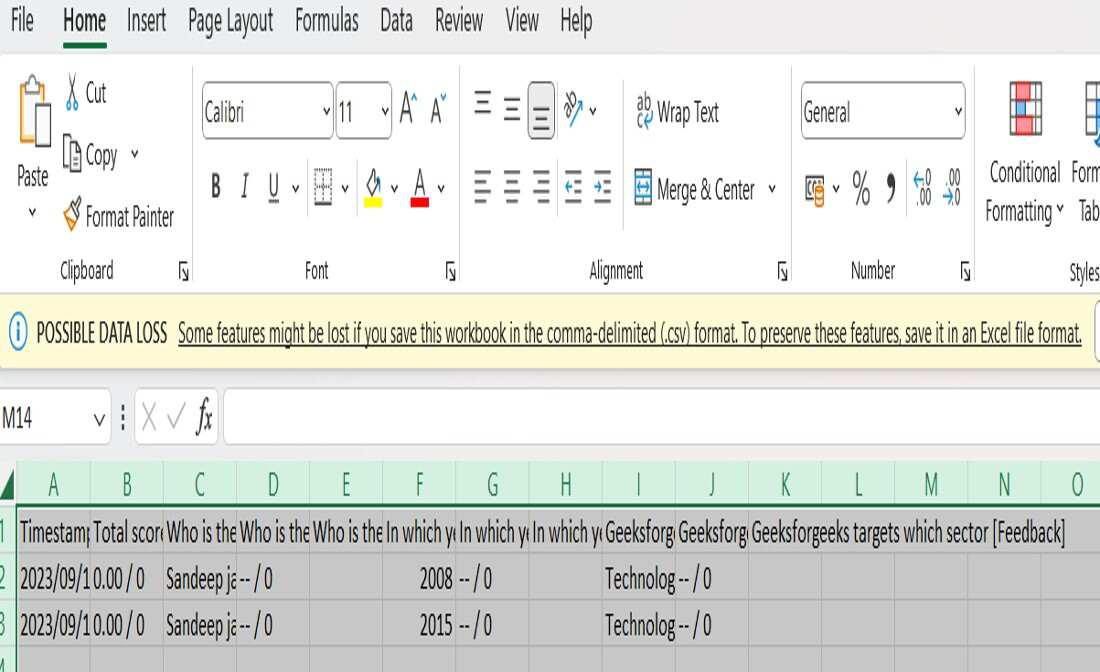Click the Insert Function fx icon

click(203, 417)
